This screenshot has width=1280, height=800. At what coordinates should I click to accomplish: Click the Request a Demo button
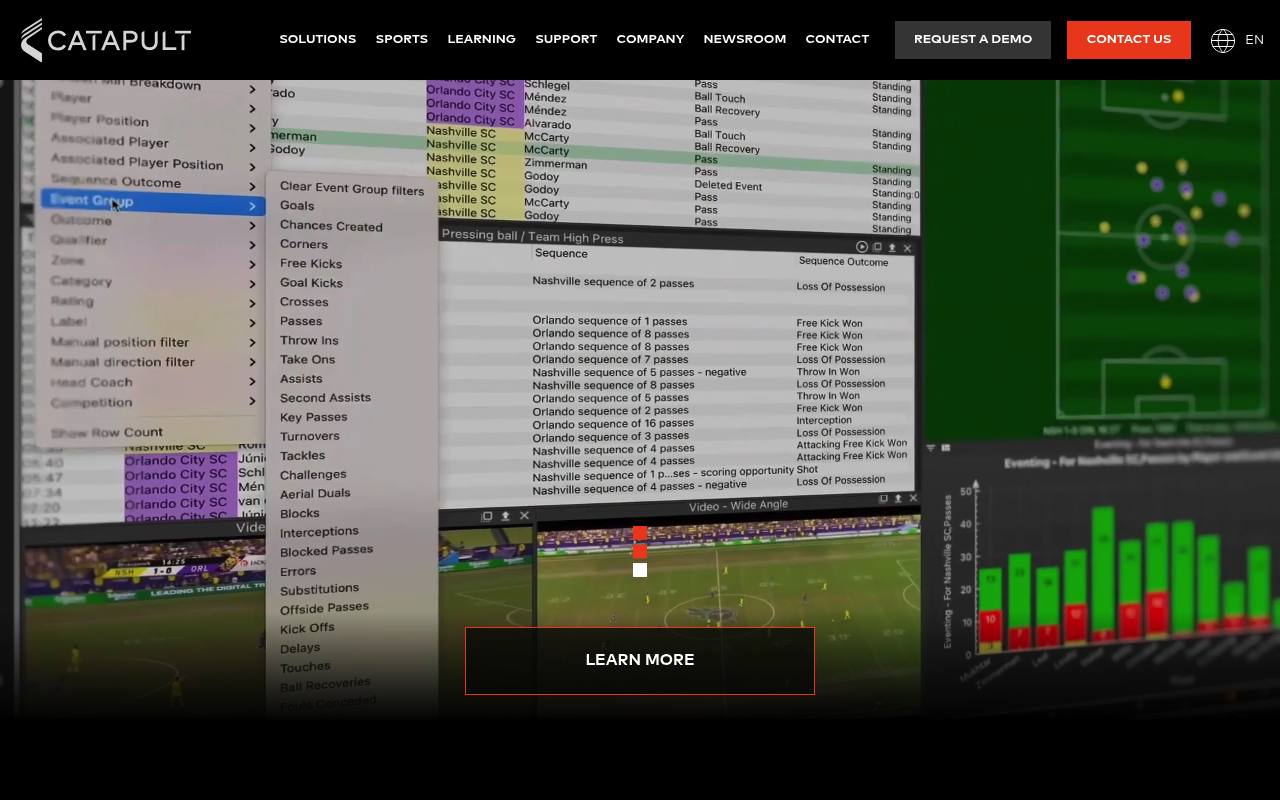[x=973, y=40]
